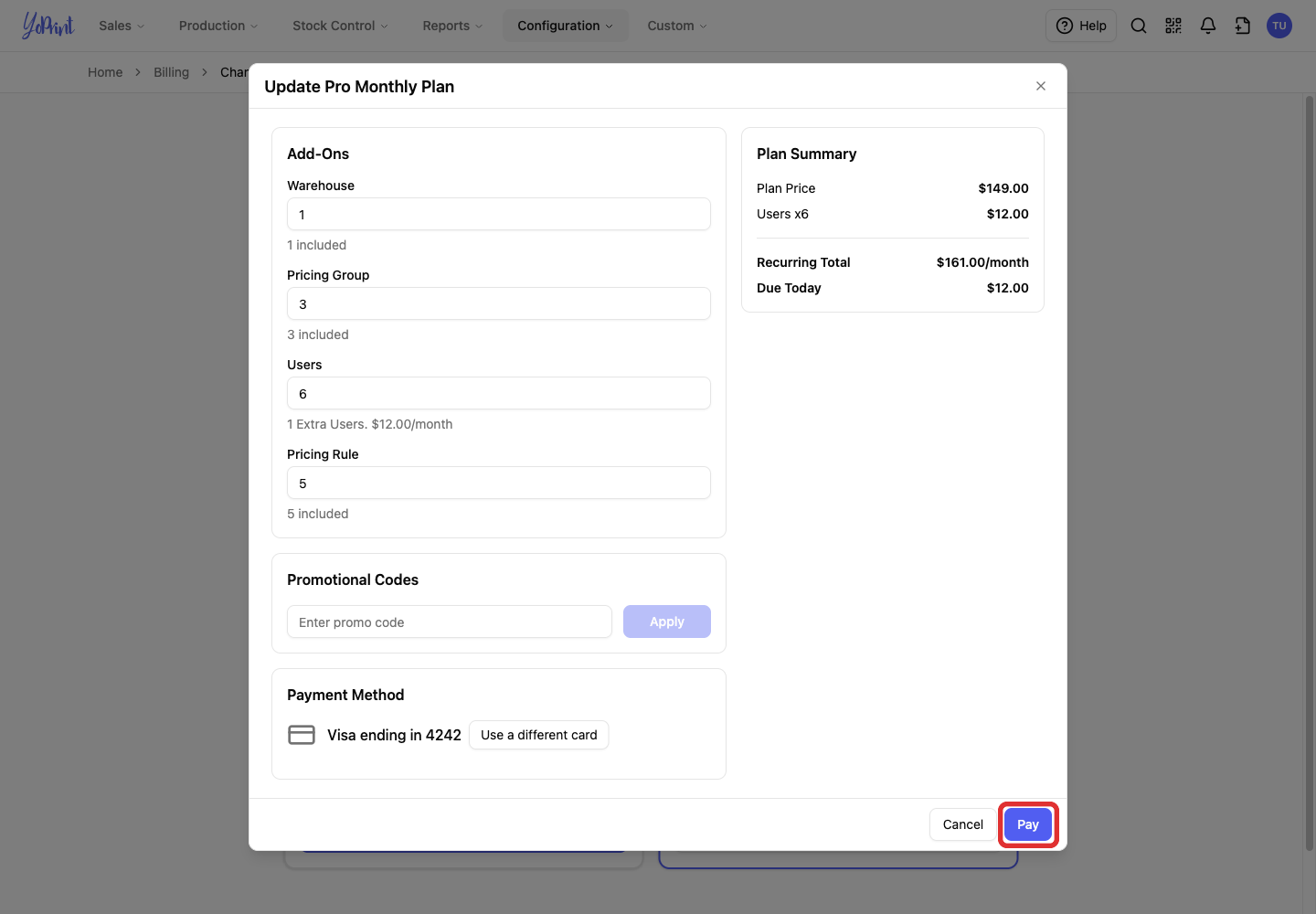Open the search icon in header
Screen dimensions: 1316x914
click(x=1139, y=26)
